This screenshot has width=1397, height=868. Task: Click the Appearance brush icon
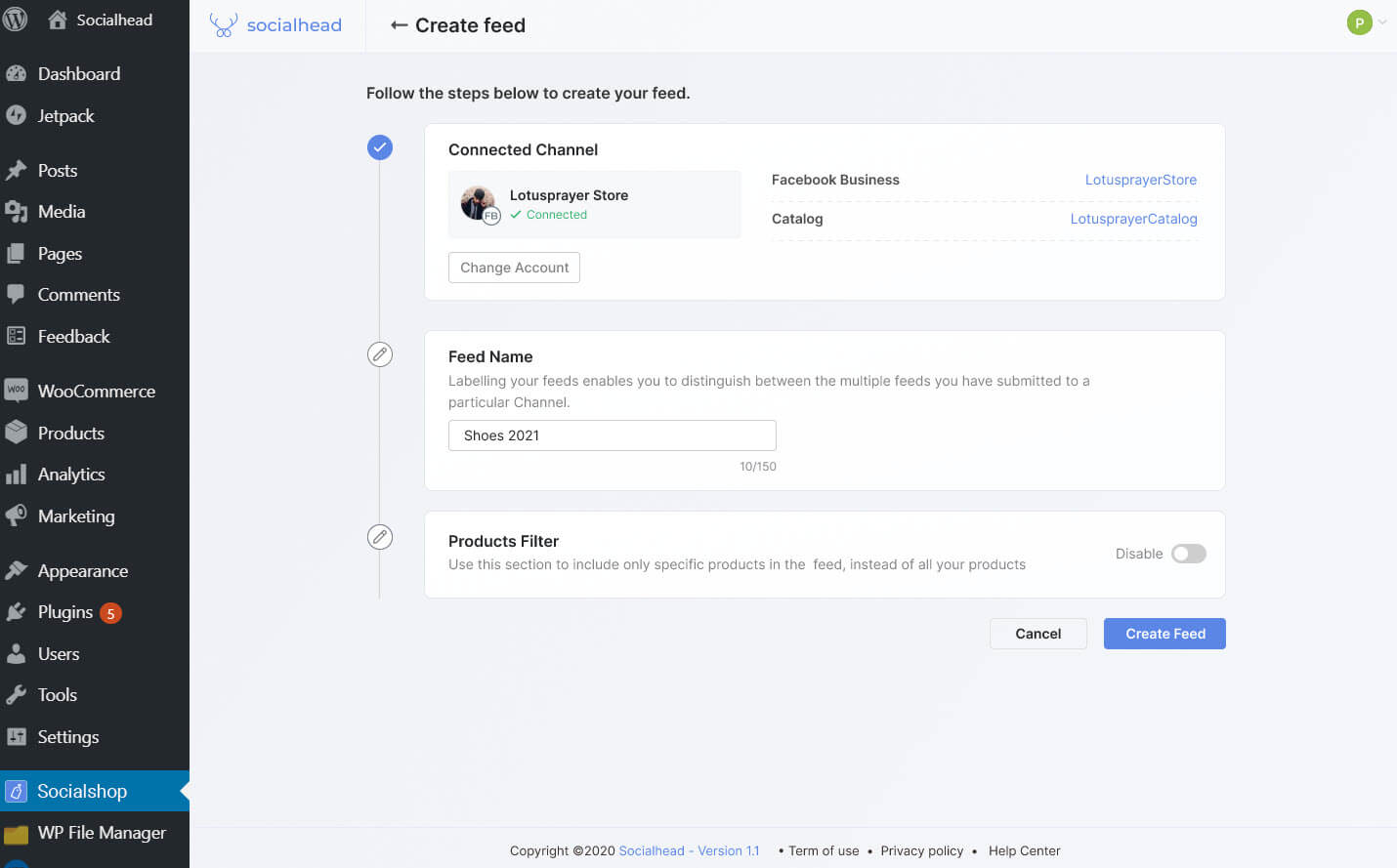click(16, 570)
